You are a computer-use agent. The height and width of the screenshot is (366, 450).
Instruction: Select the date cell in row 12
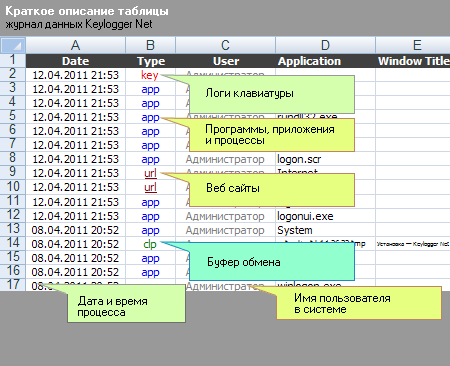[x=76, y=216]
